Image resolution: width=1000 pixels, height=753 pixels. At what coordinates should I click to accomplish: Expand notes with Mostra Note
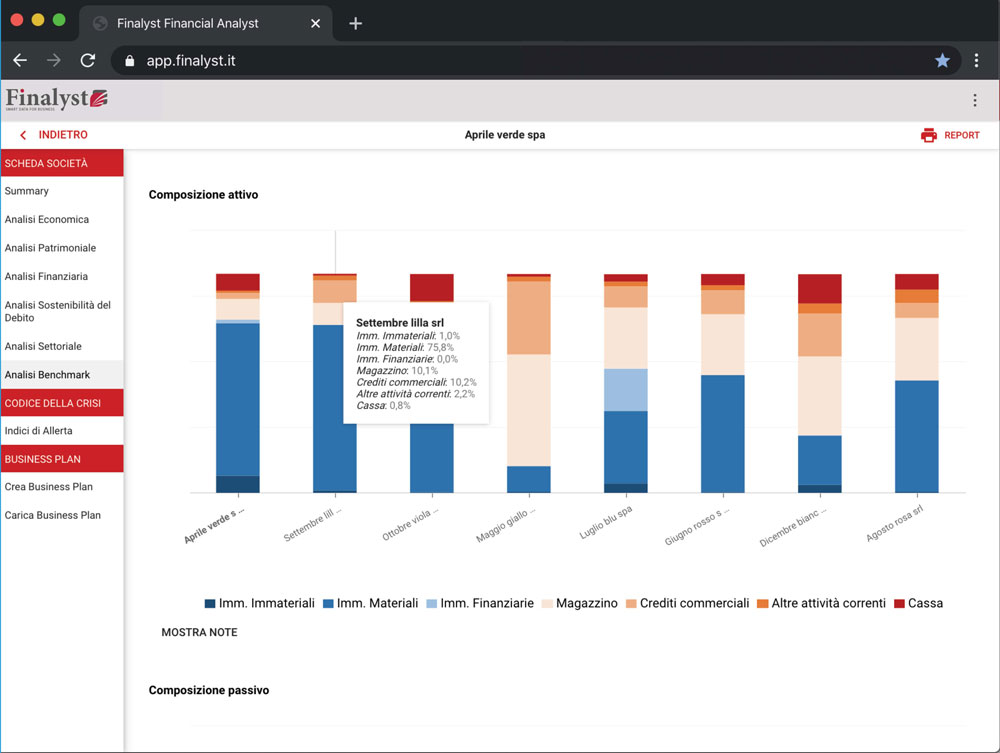(199, 632)
